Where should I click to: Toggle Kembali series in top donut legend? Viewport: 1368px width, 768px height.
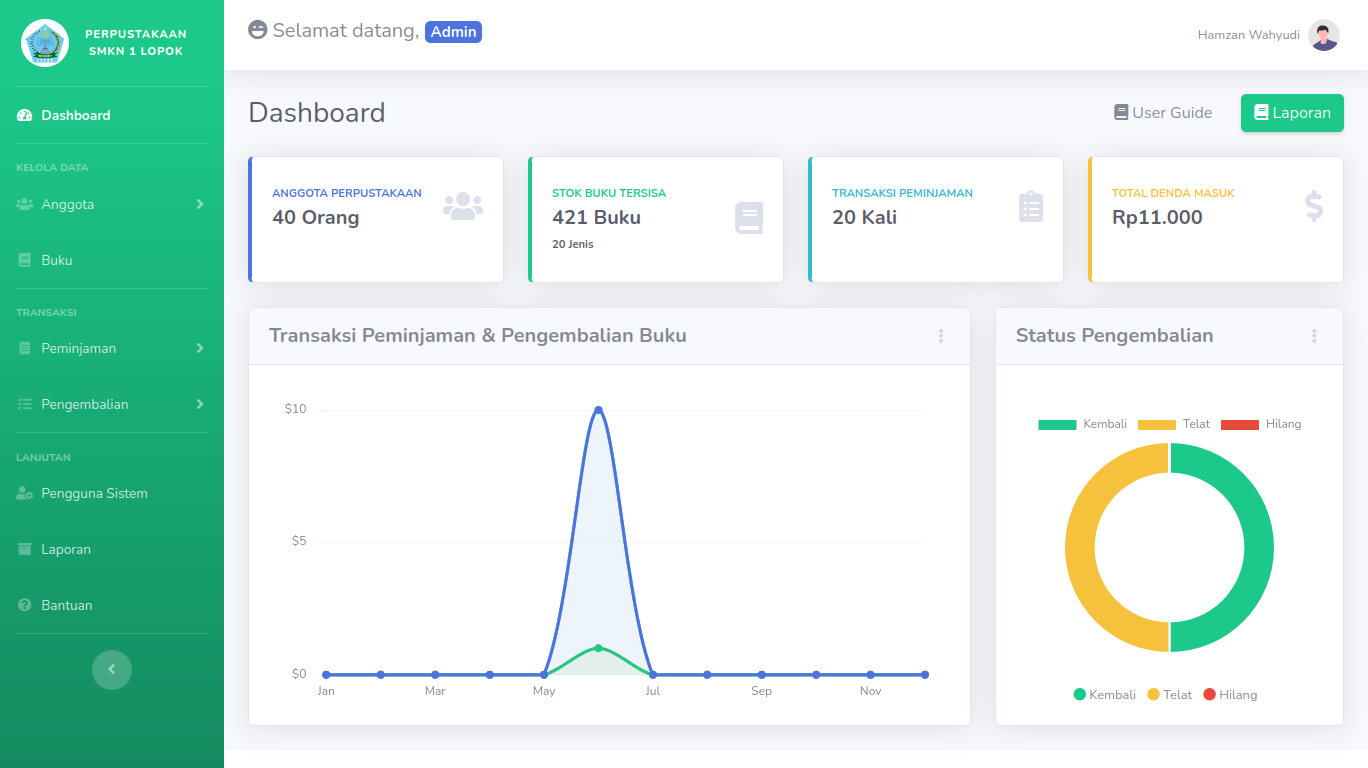point(1082,424)
